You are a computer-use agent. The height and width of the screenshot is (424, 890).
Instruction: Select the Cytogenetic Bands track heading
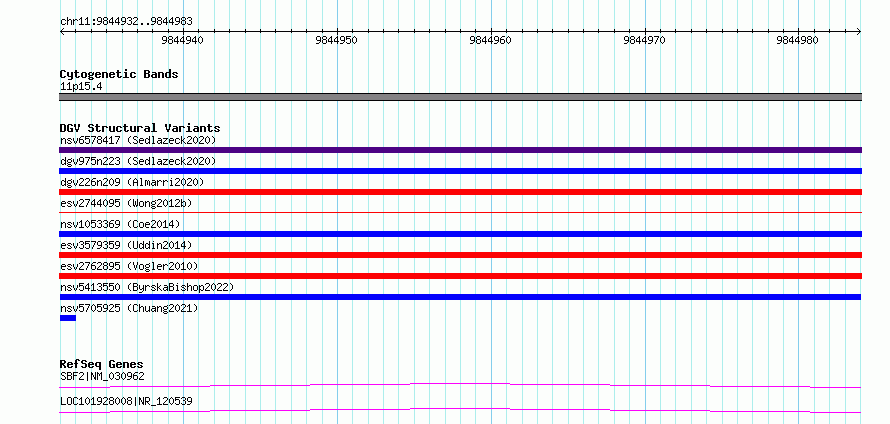click(x=119, y=74)
